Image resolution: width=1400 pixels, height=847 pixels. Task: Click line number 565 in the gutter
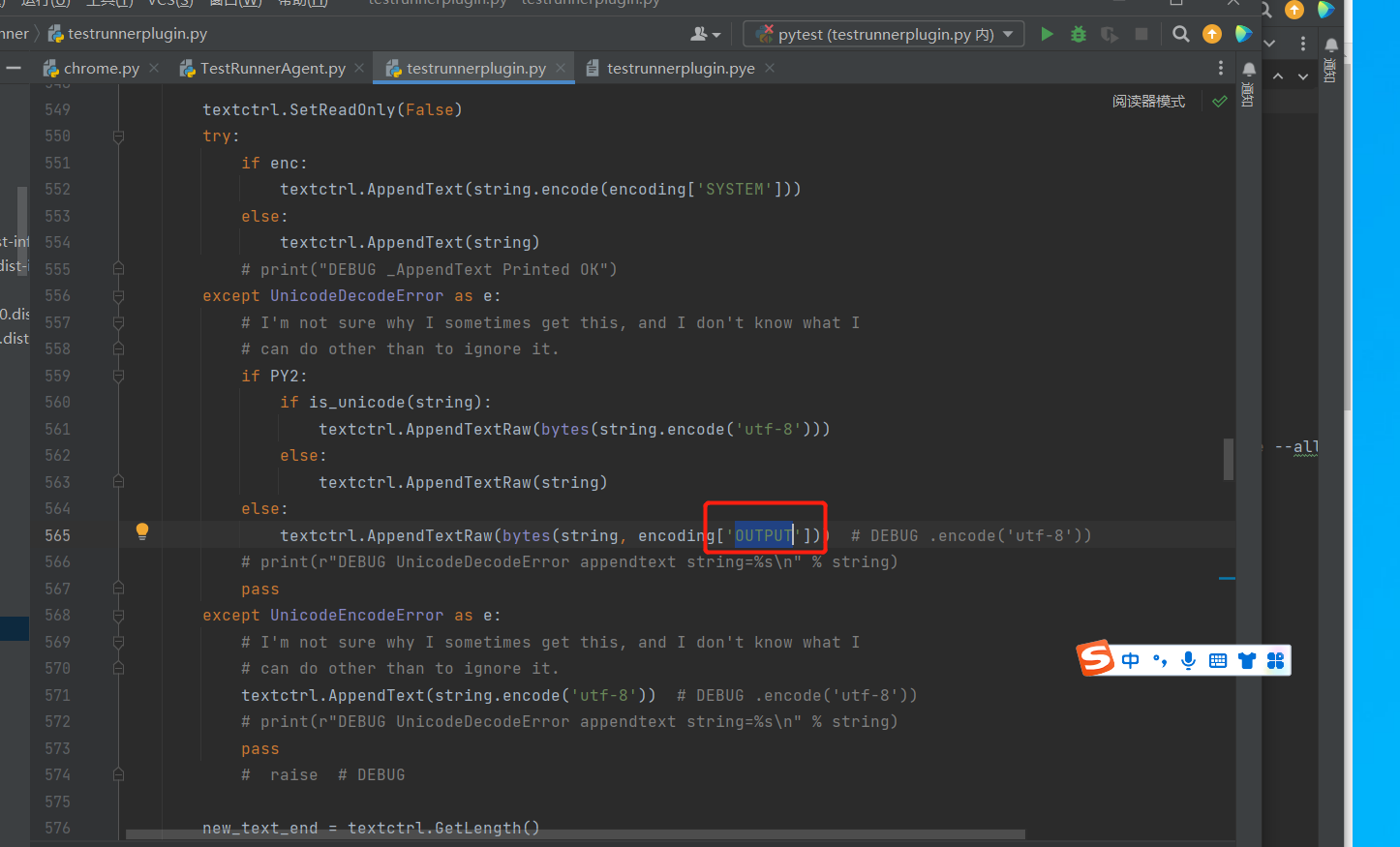pyautogui.click(x=57, y=535)
